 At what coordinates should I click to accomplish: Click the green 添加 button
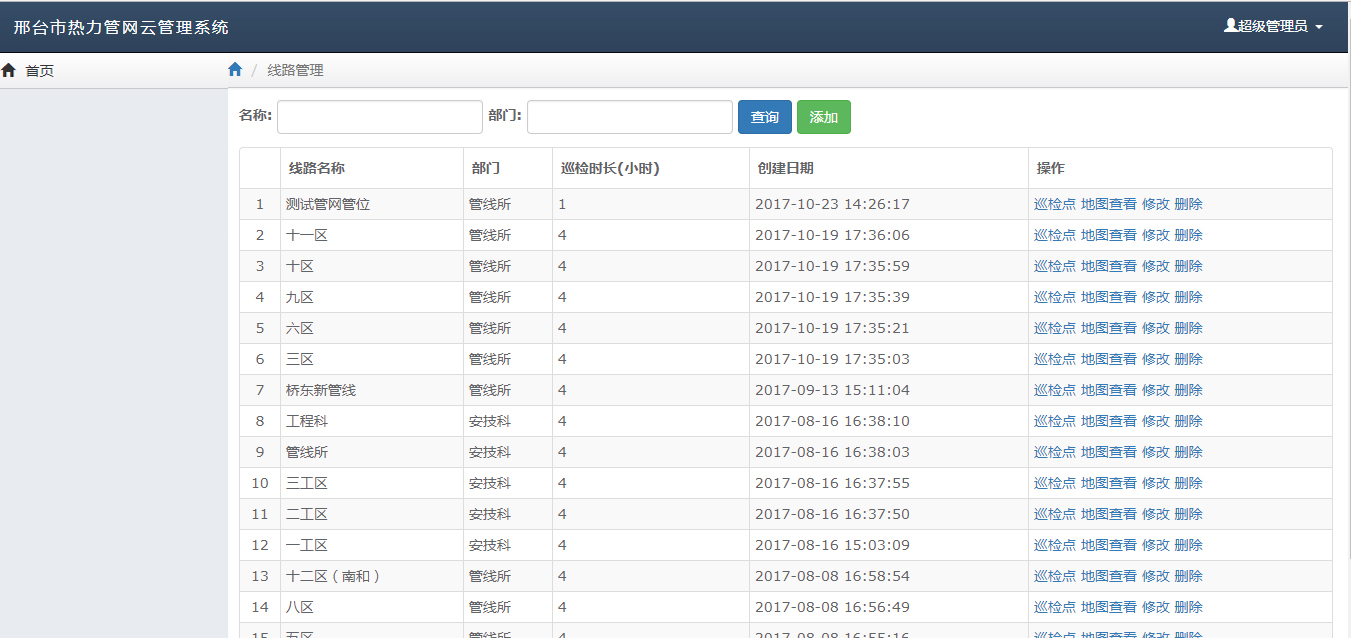tap(823, 117)
